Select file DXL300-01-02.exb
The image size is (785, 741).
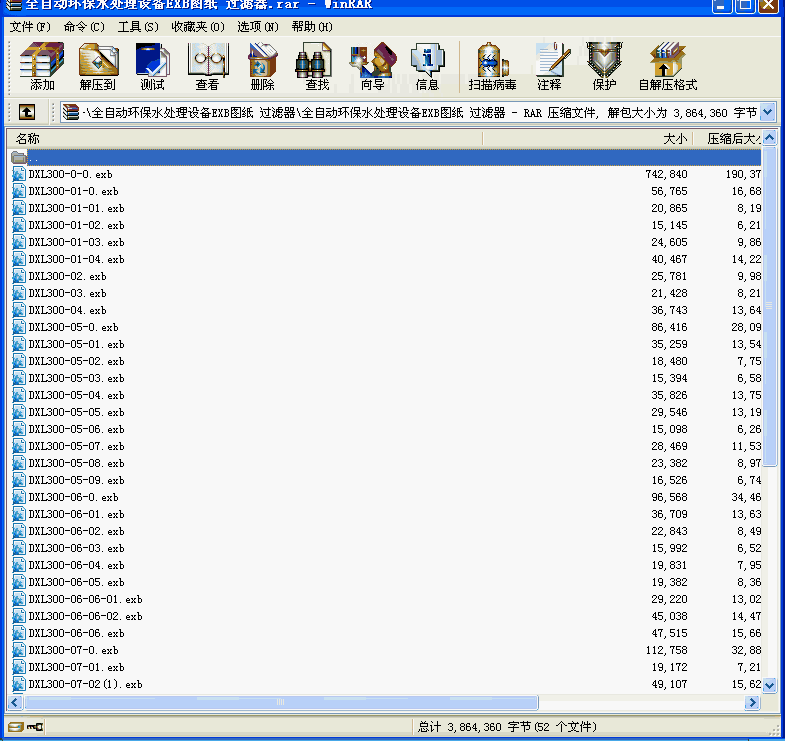(76, 225)
